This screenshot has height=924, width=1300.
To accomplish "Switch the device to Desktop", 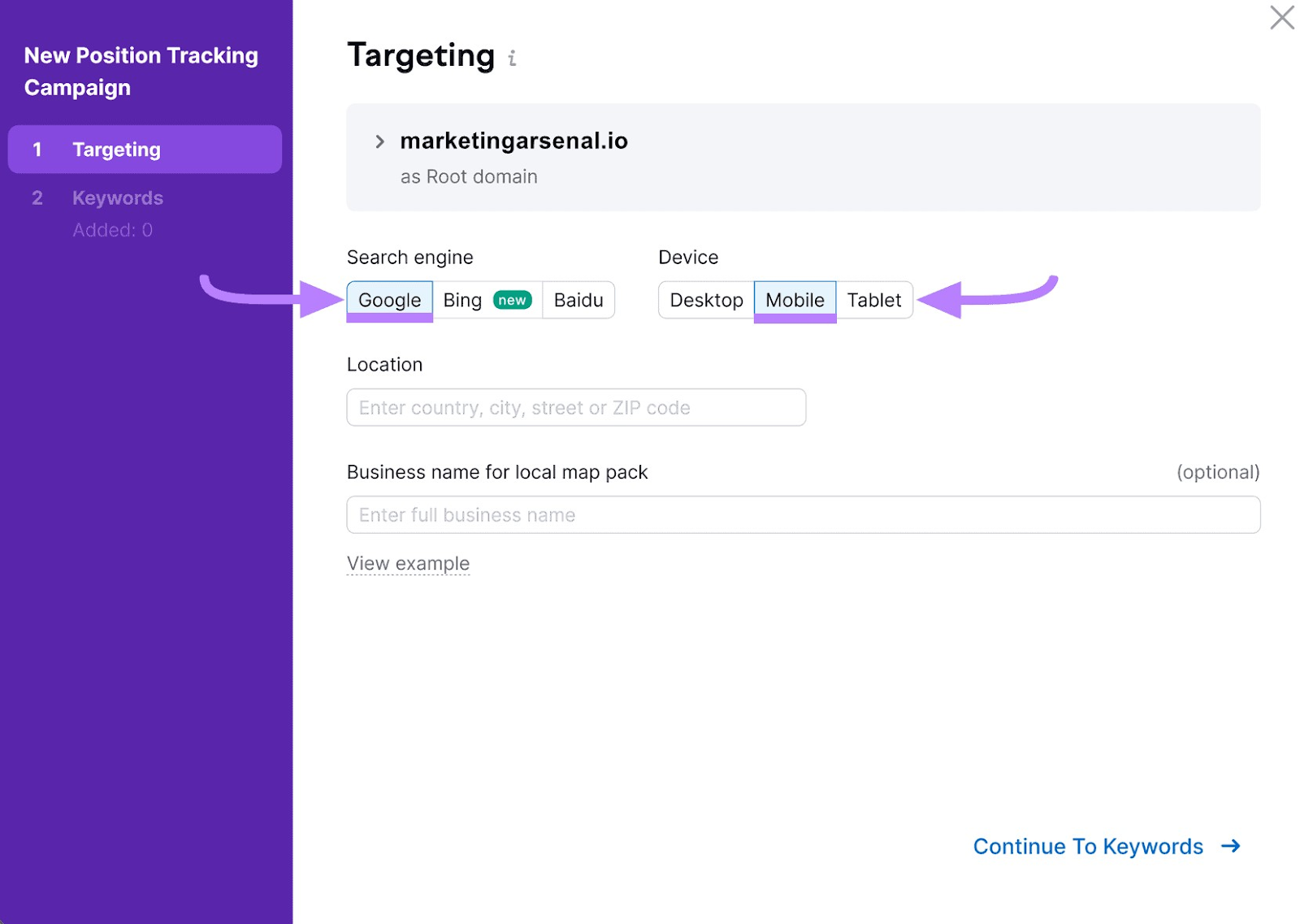I will click(x=705, y=300).
